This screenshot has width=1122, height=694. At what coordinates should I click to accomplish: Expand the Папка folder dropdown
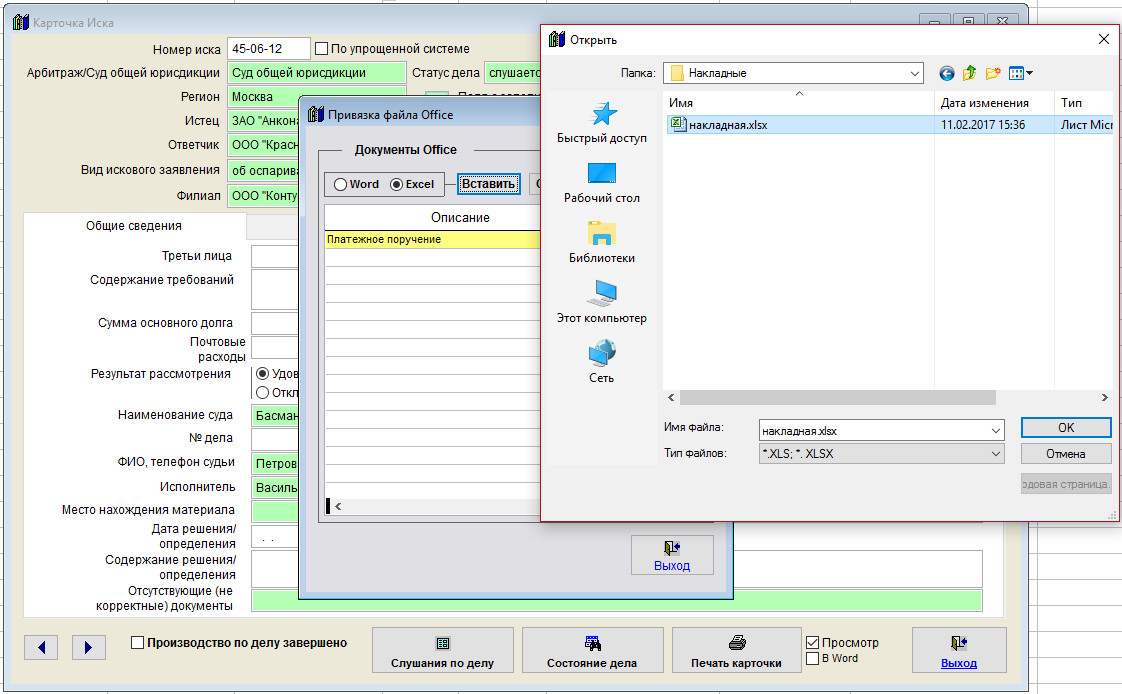point(915,73)
